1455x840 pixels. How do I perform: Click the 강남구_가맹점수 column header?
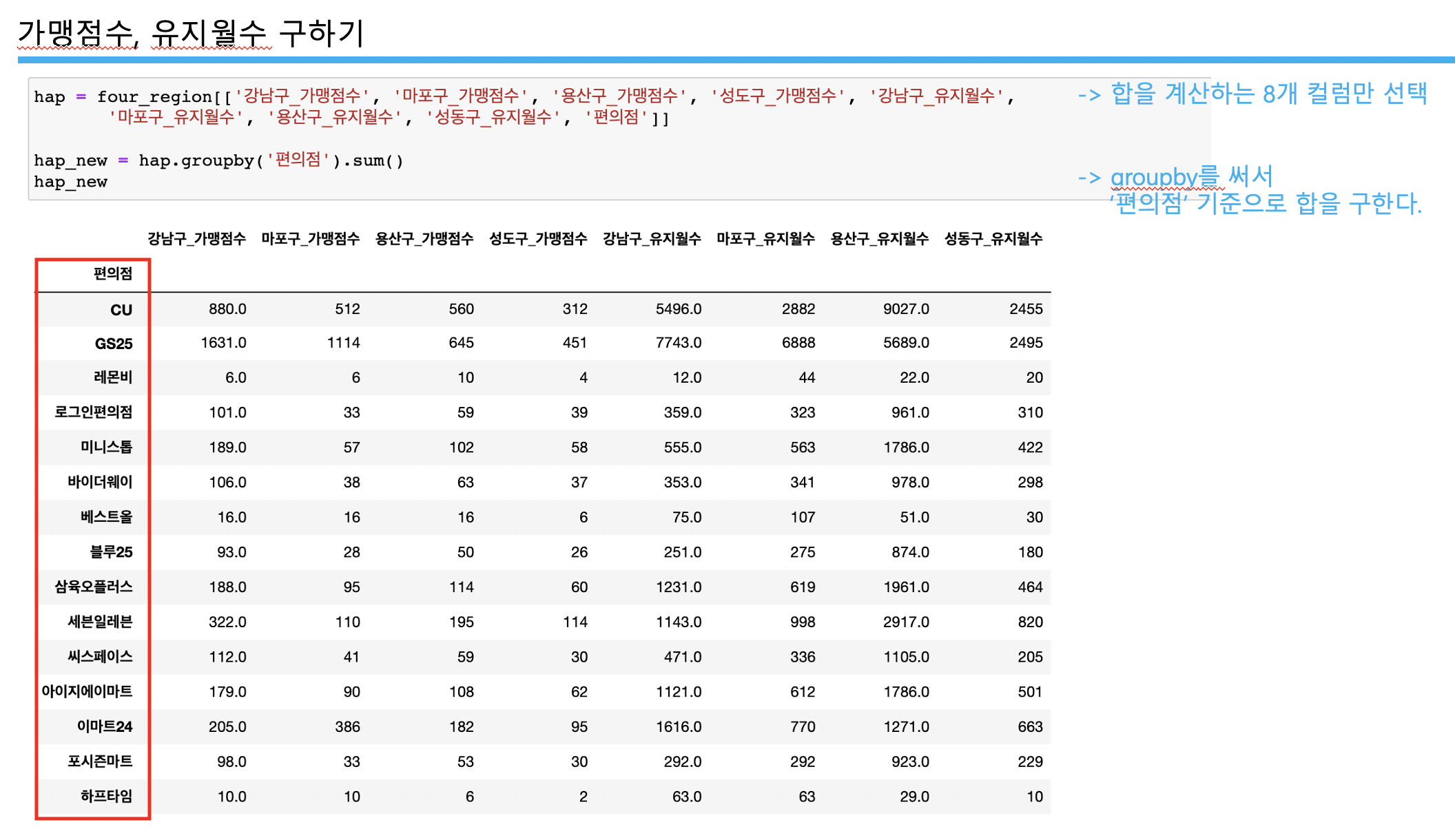tap(196, 239)
